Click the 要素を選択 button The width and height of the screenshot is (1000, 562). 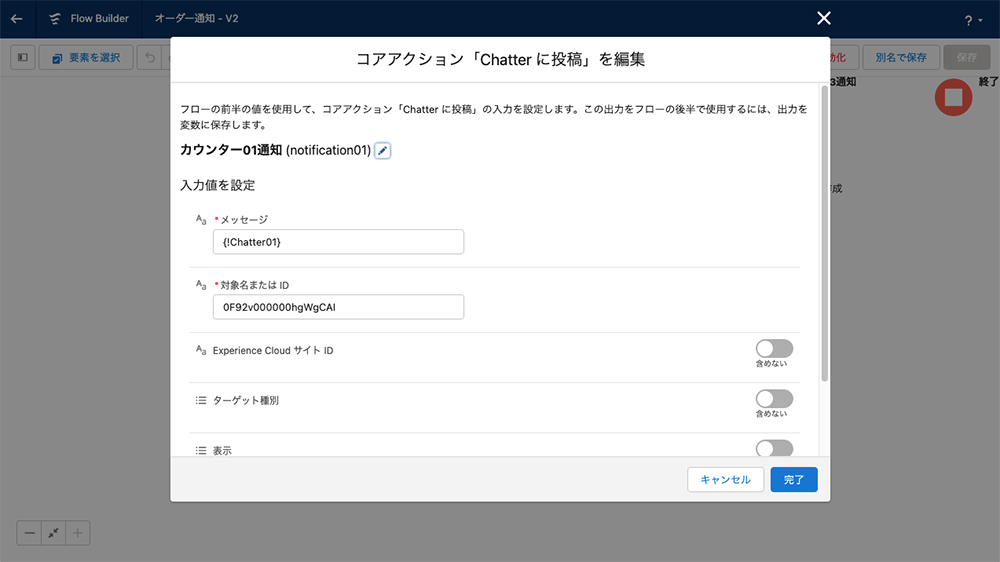(x=86, y=57)
